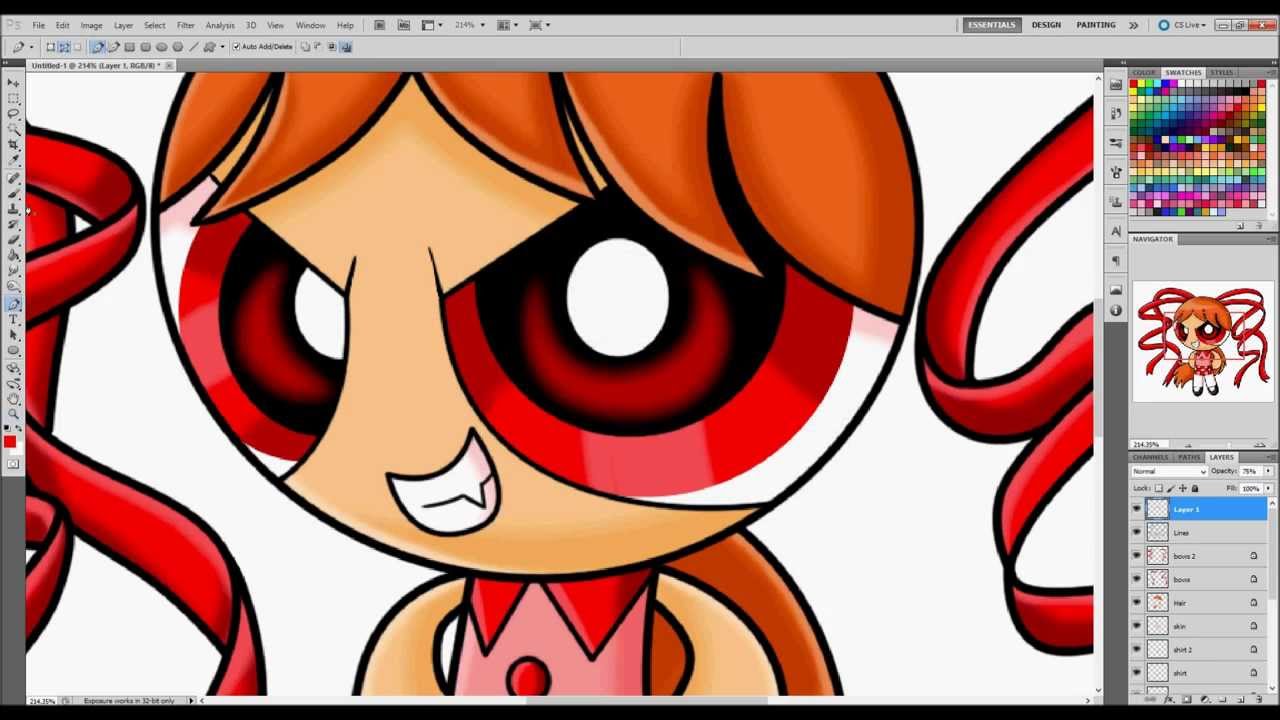1280x720 pixels.
Task: Open CS Live menu
Action: pyautogui.click(x=1181, y=25)
